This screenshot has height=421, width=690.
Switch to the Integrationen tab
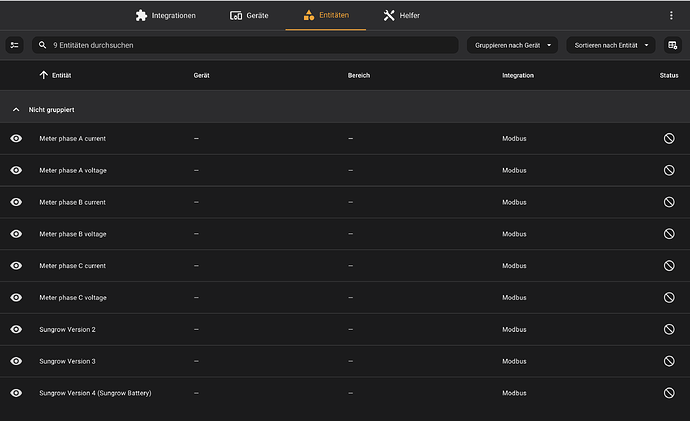click(x=165, y=15)
